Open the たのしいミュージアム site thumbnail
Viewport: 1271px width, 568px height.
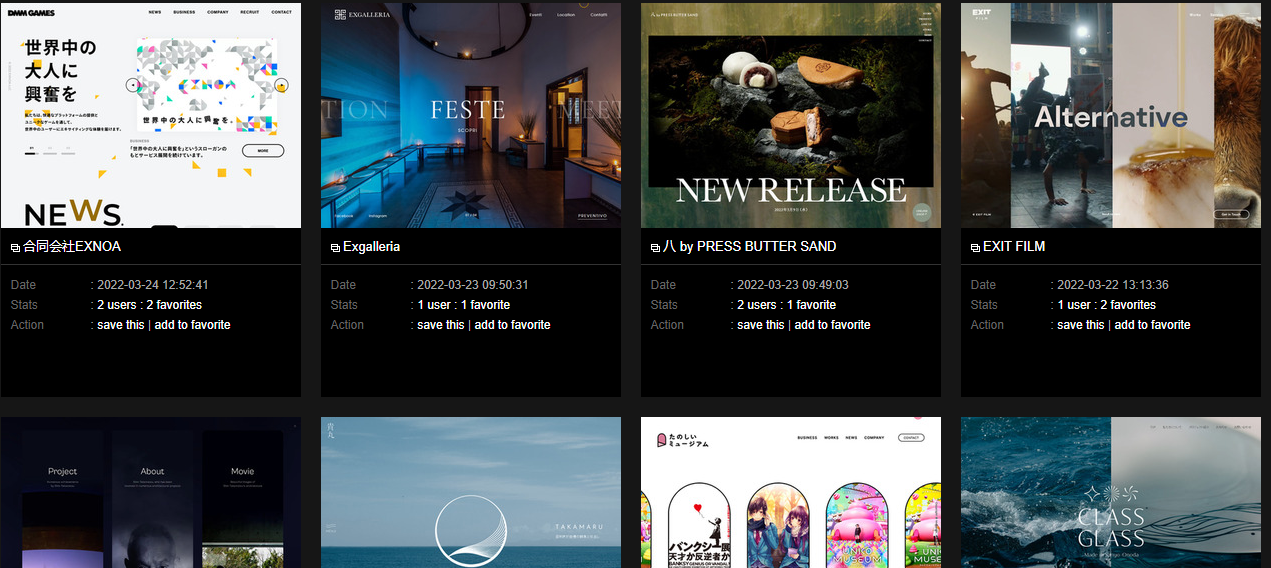coord(791,493)
